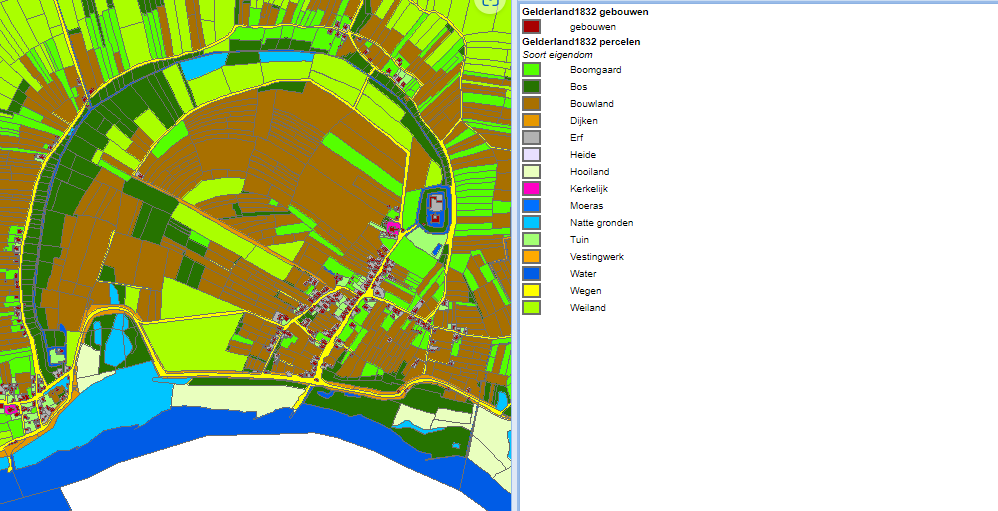
Task: Click the Vestingwerk orange swatch
Action: (x=531, y=256)
